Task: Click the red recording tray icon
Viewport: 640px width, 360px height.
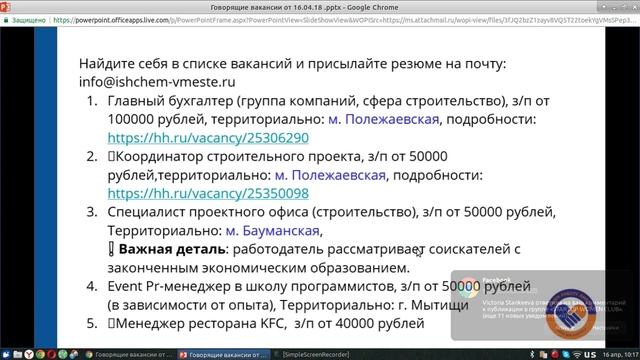Action: click(555, 354)
